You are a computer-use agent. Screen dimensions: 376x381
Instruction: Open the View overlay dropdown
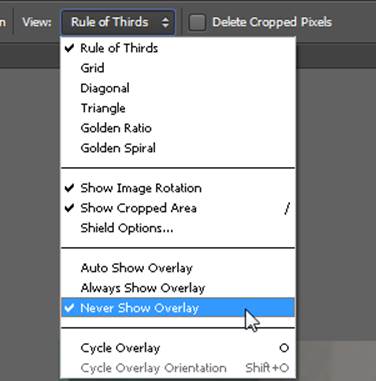tap(118, 22)
